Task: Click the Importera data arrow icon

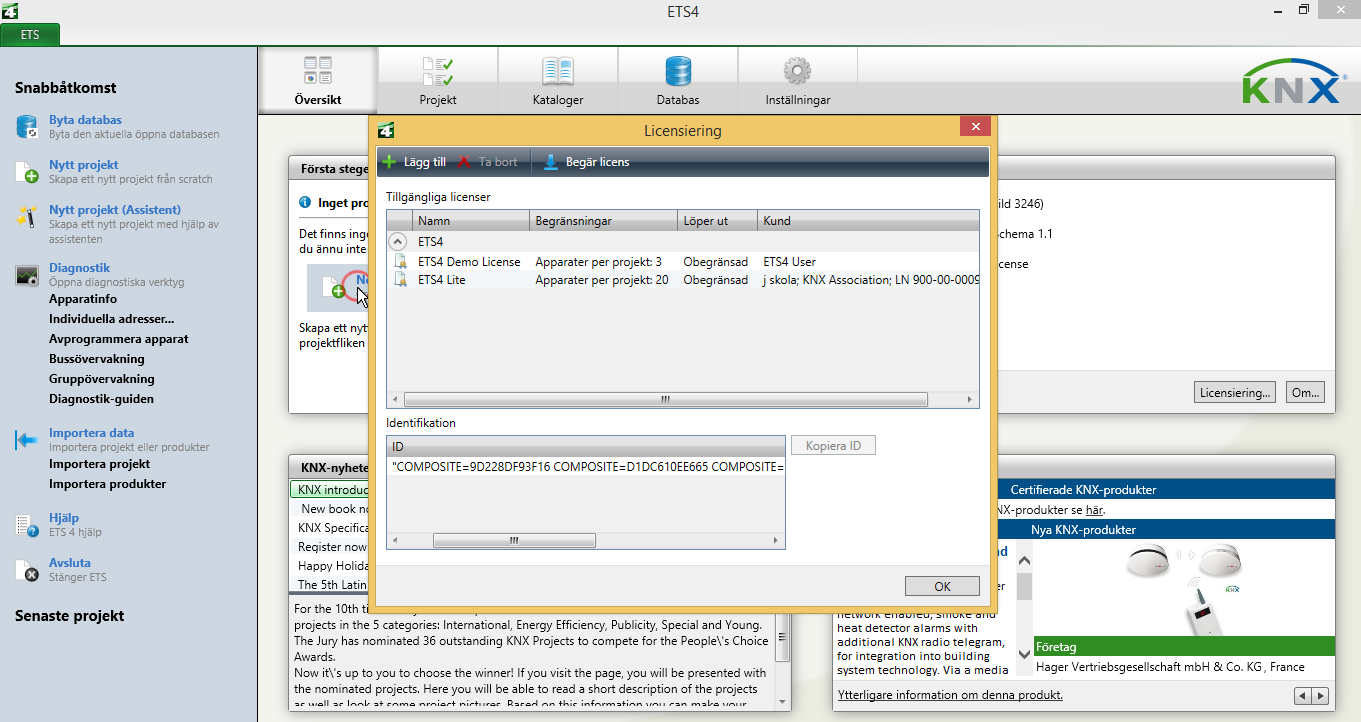Action: click(27, 440)
